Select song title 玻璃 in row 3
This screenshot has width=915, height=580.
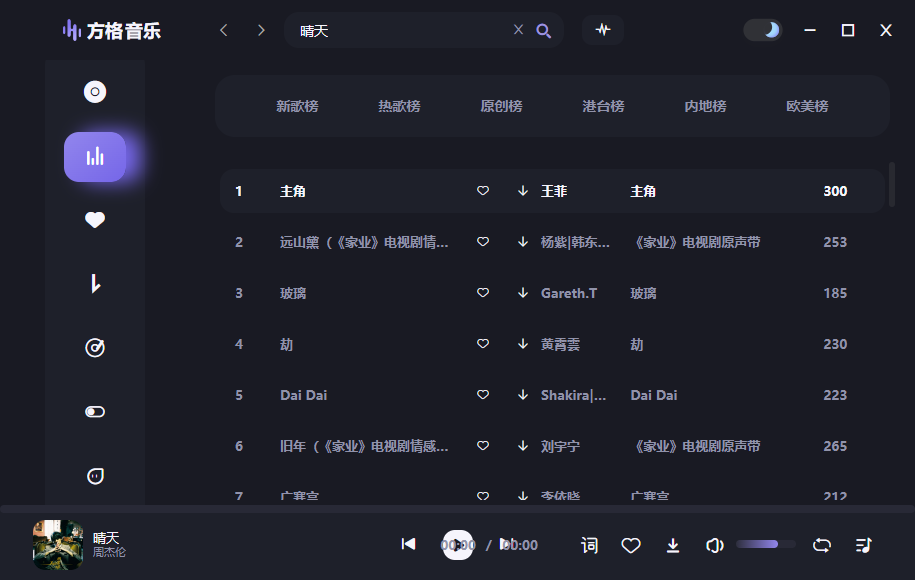point(293,293)
